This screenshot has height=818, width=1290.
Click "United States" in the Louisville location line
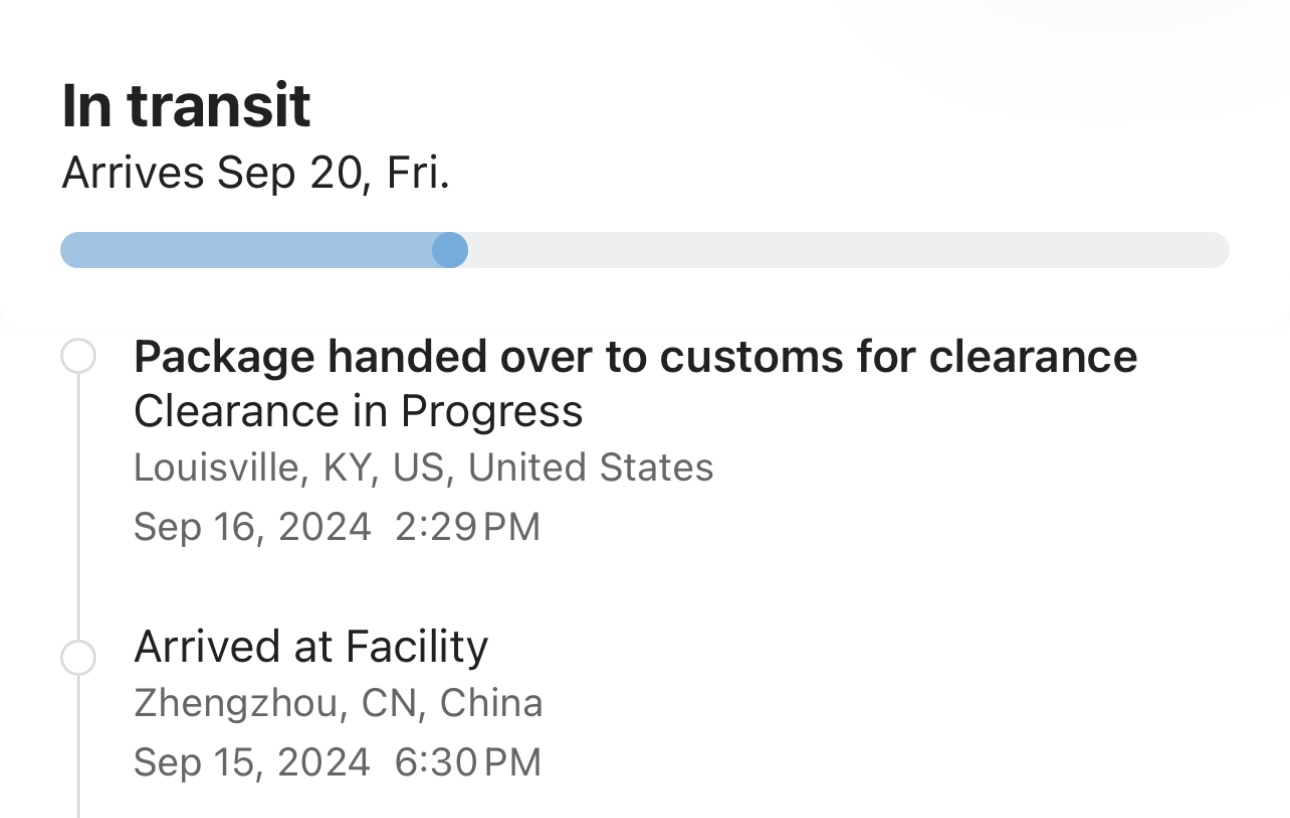590,468
